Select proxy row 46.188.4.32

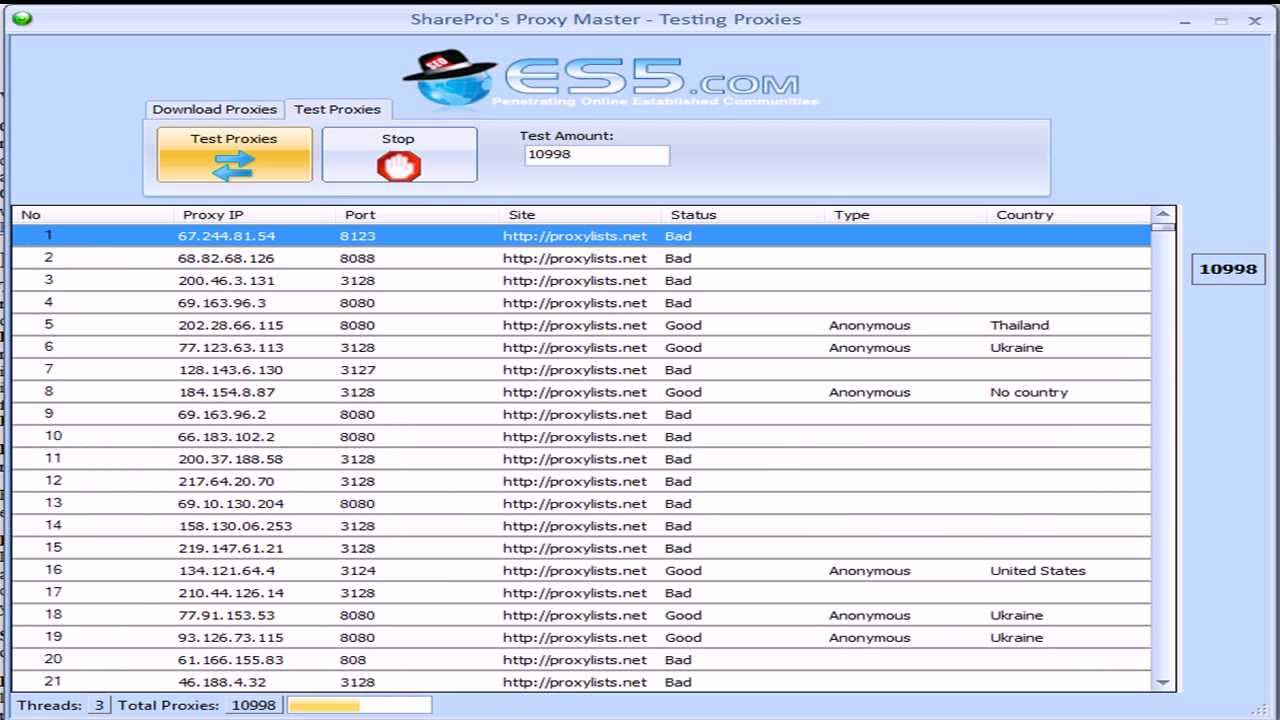click(x=581, y=682)
